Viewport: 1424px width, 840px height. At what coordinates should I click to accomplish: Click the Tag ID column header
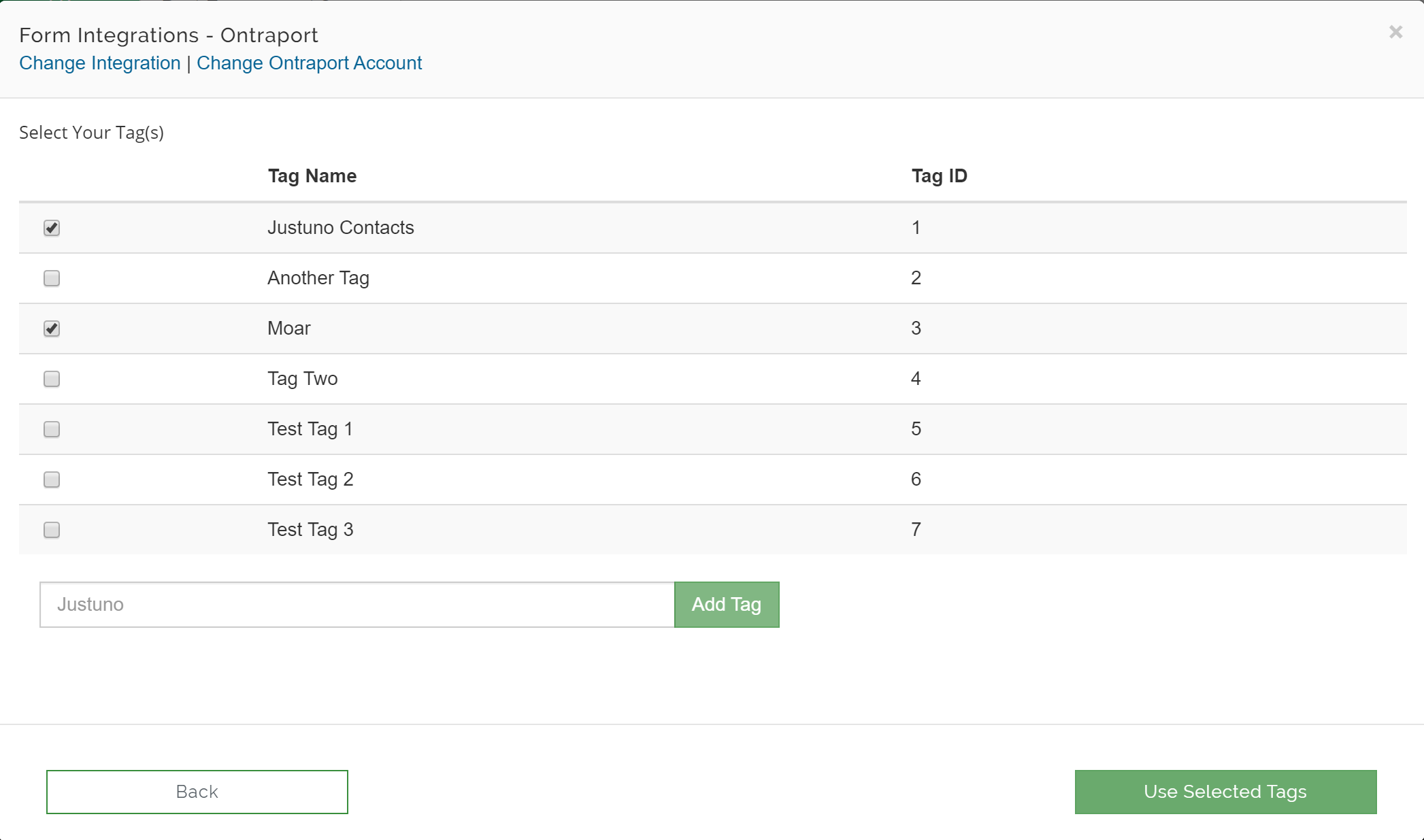point(940,175)
